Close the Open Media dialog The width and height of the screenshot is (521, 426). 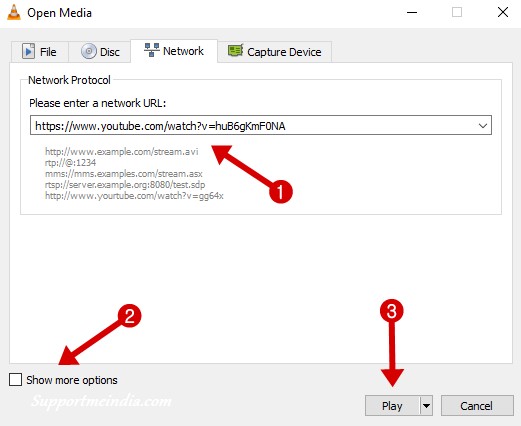pos(503,13)
